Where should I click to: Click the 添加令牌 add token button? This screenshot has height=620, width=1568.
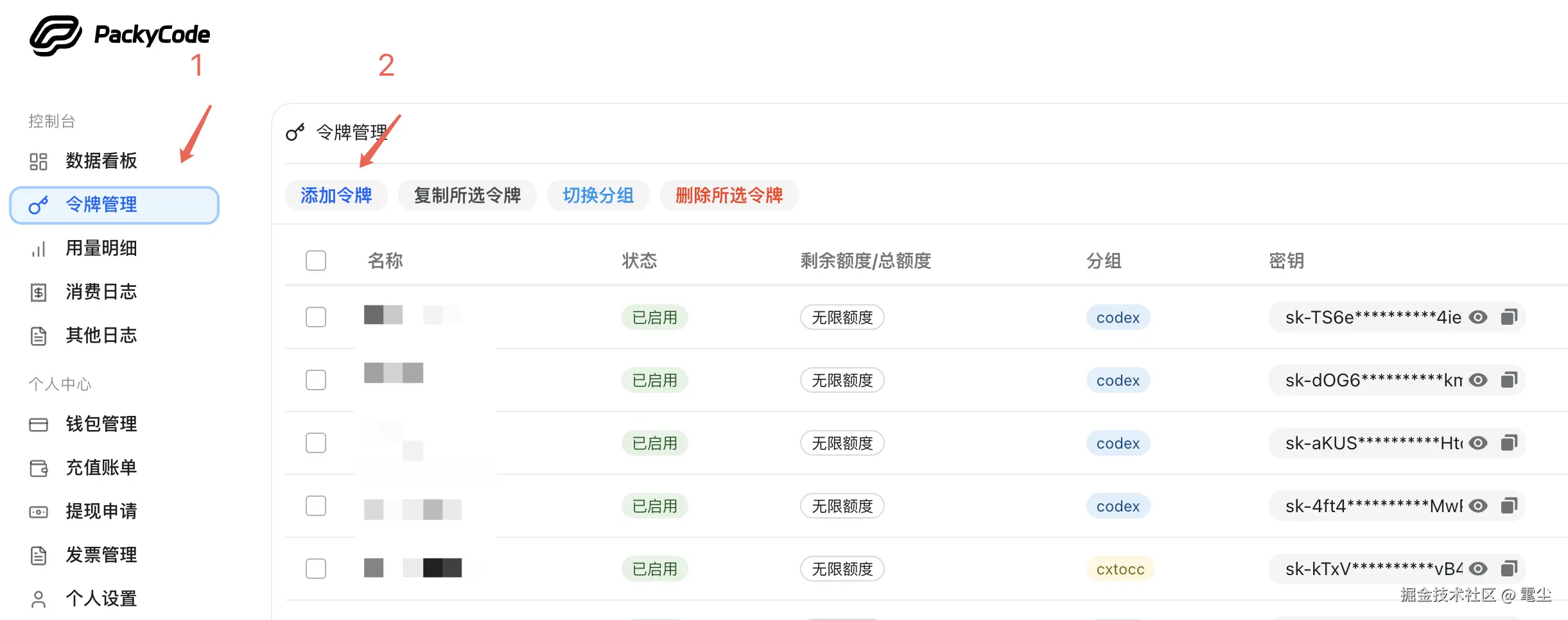click(336, 195)
